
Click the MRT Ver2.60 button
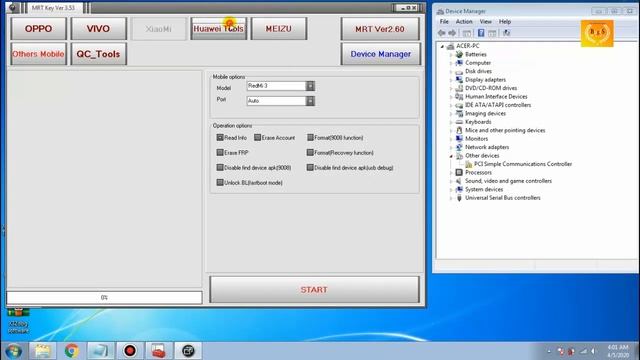click(380, 29)
